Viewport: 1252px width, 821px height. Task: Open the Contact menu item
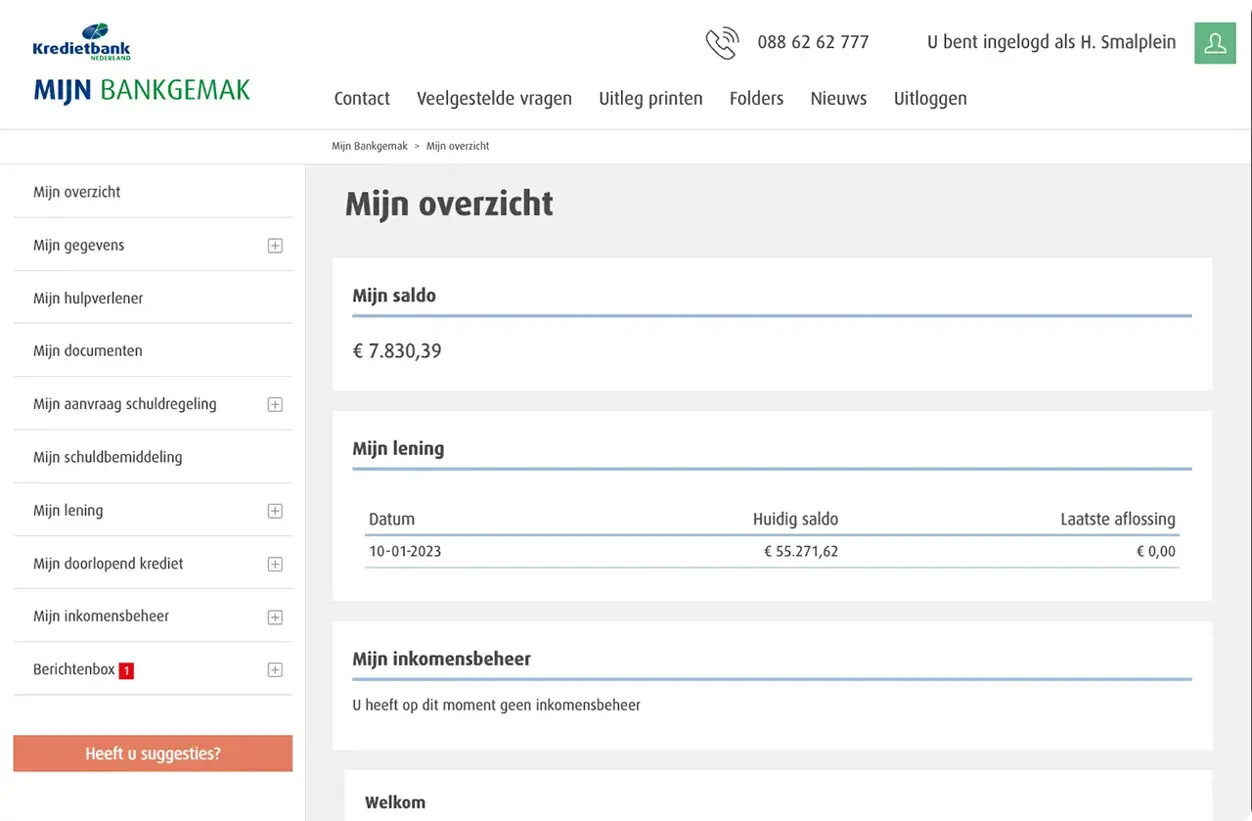pyautogui.click(x=362, y=98)
